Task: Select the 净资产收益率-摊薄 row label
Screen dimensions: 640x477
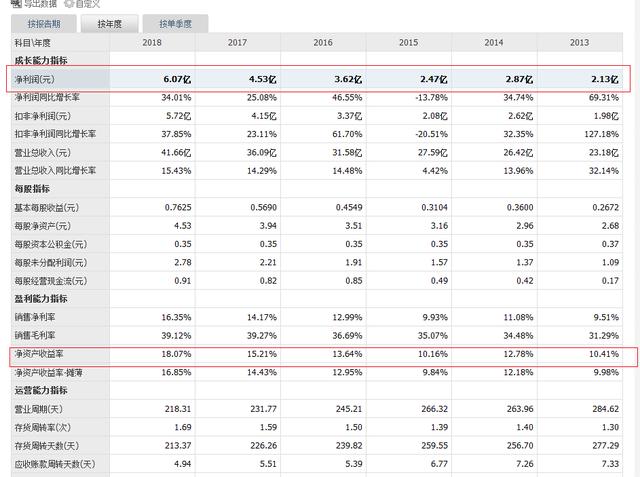Action: tap(49, 372)
